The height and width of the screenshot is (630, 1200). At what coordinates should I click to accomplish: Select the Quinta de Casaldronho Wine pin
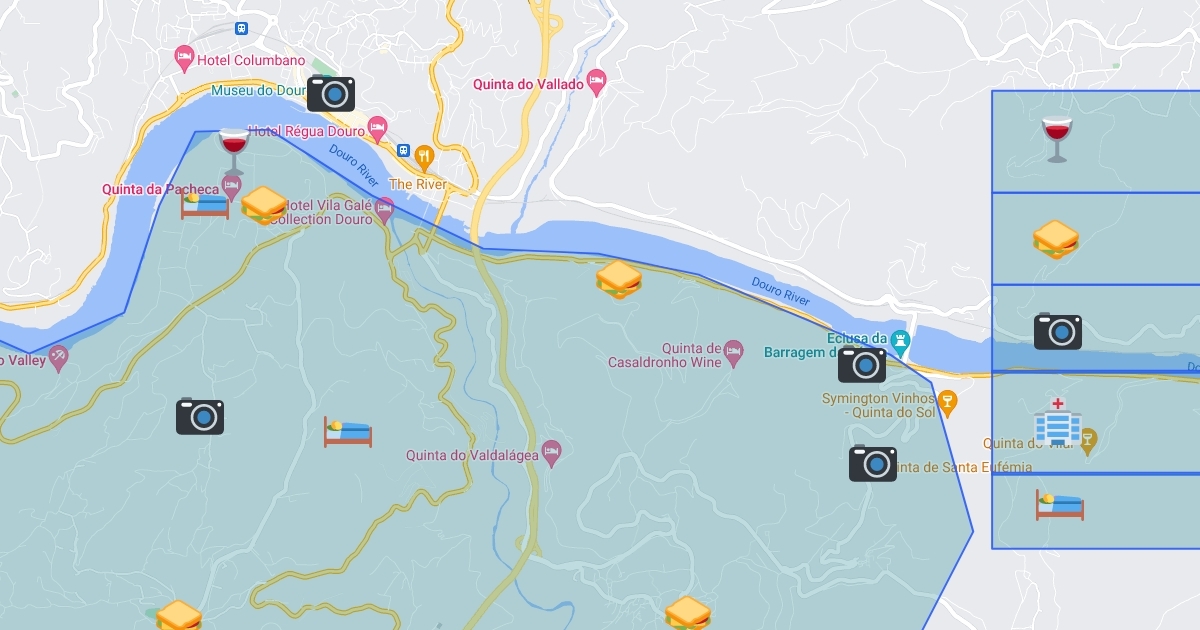coord(734,352)
